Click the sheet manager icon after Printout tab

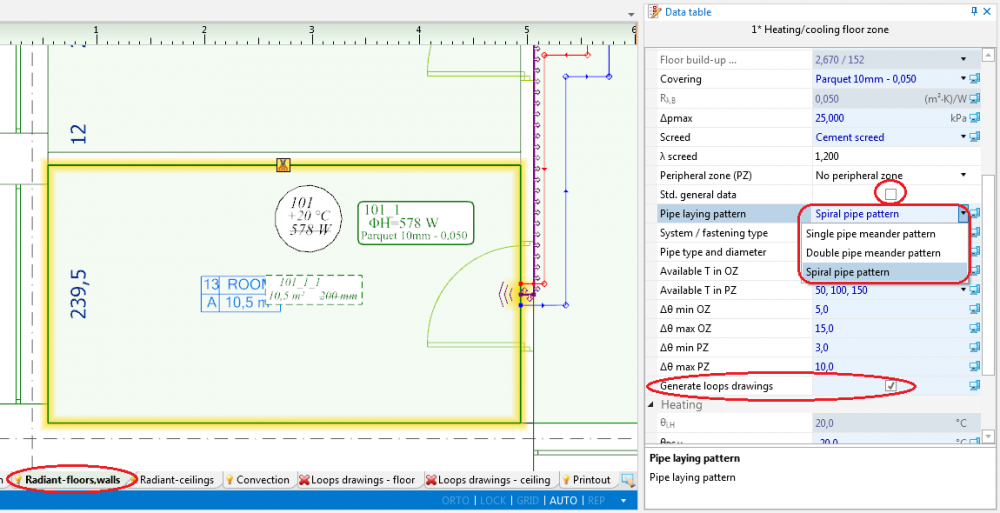pos(627,480)
